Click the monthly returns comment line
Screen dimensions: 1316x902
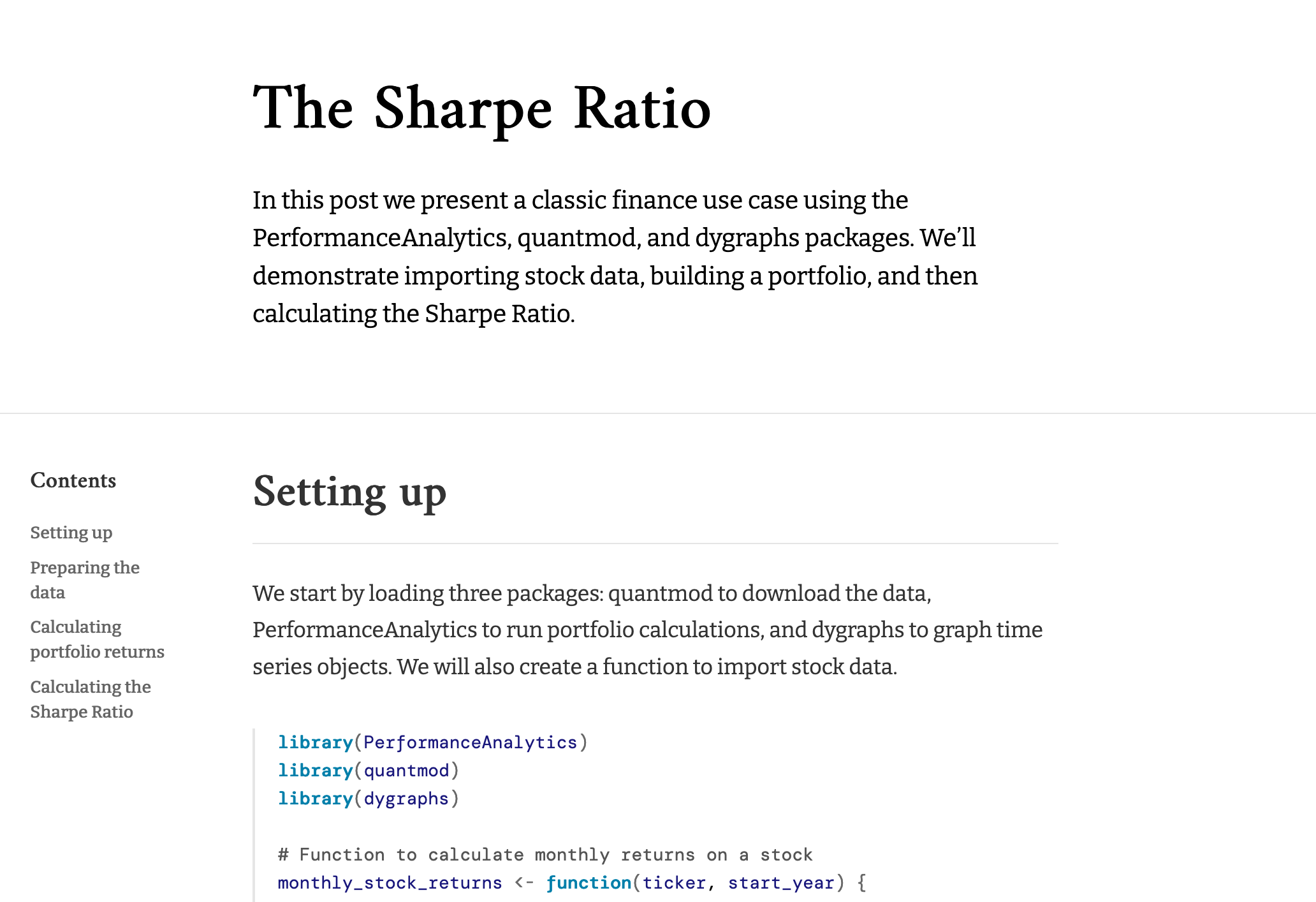(x=545, y=854)
